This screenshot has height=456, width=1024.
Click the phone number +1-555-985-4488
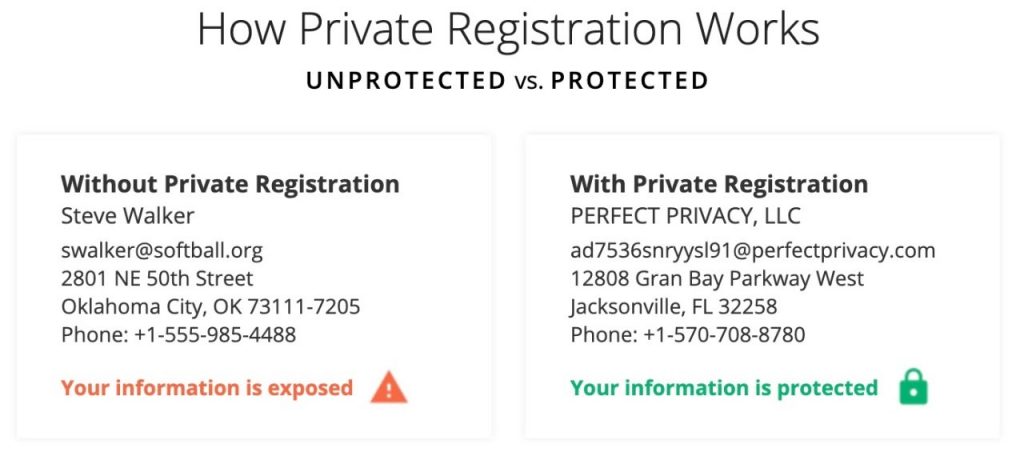[x=215, y=335]
